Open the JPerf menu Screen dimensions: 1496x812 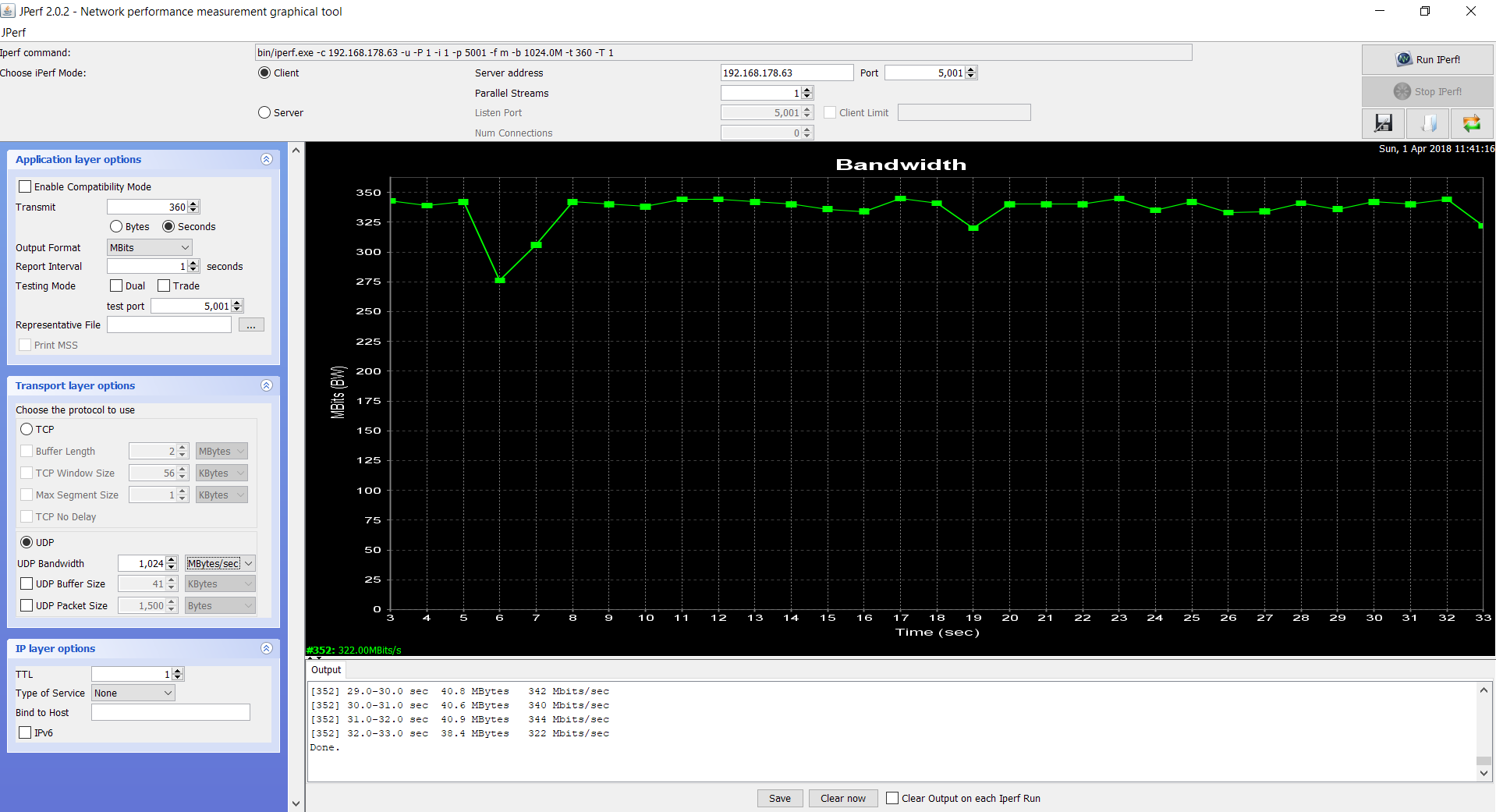pyautogui.click(x=13, y=32)
